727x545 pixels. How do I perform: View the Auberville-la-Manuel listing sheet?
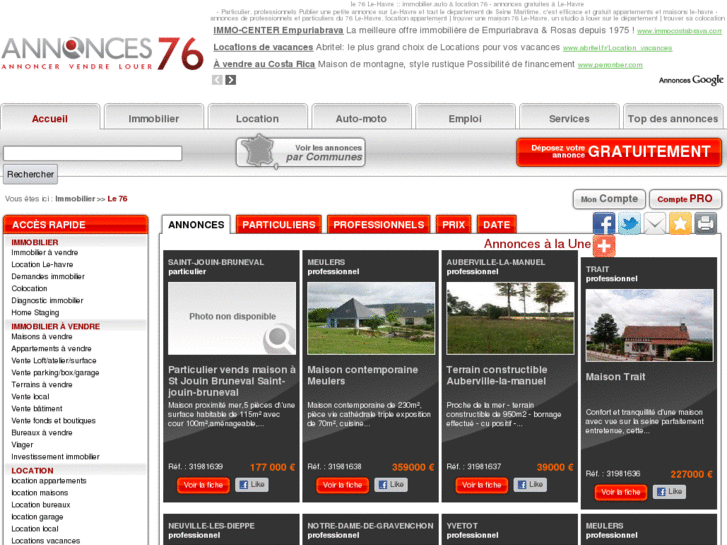pyautogui.click(x=482, y=485)
